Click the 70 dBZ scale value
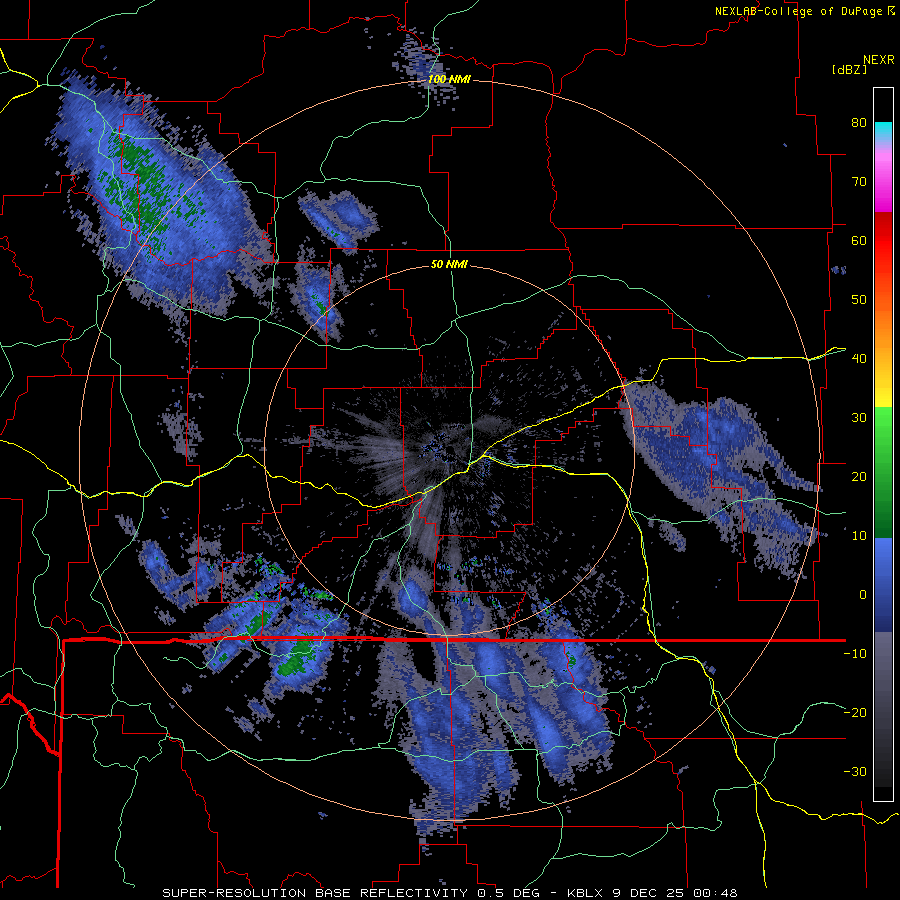This screenshot has width=900, height=900. click(859, 181)
